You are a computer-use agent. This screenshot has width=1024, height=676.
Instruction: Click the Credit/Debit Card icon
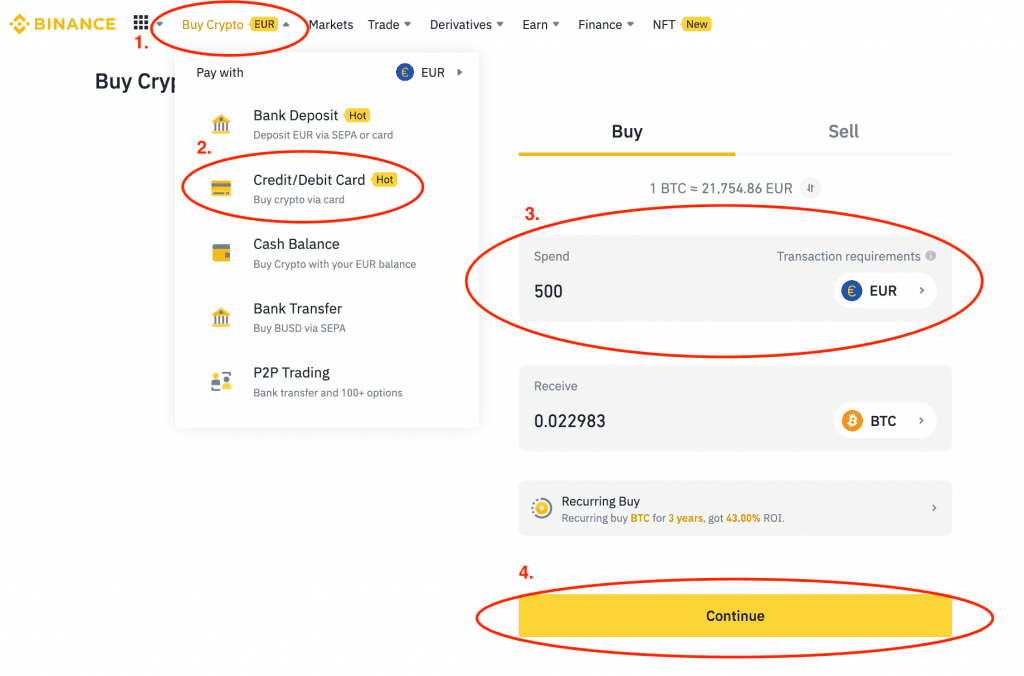point(221,189)
